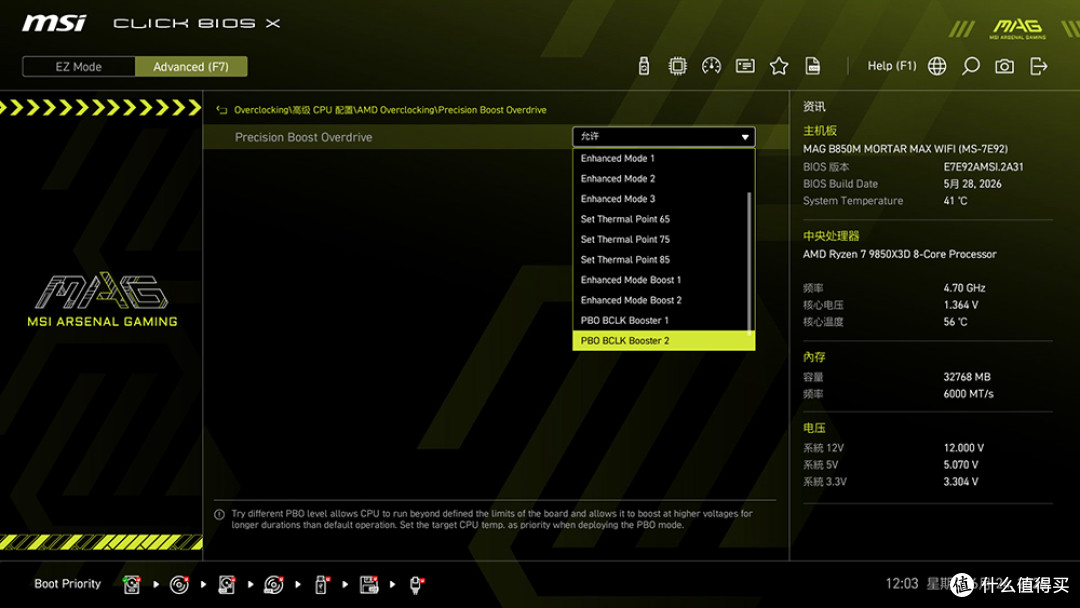Choose PBO BCLK Booster 1
1080x608 pixels.
pos(663,321)
